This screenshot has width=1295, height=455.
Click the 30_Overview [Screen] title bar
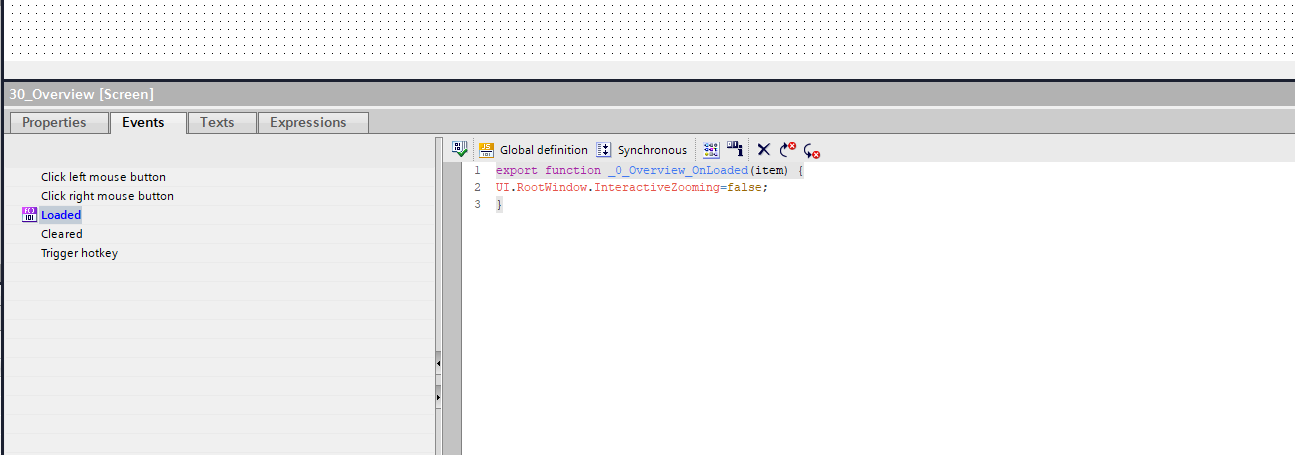coord(648,94)
